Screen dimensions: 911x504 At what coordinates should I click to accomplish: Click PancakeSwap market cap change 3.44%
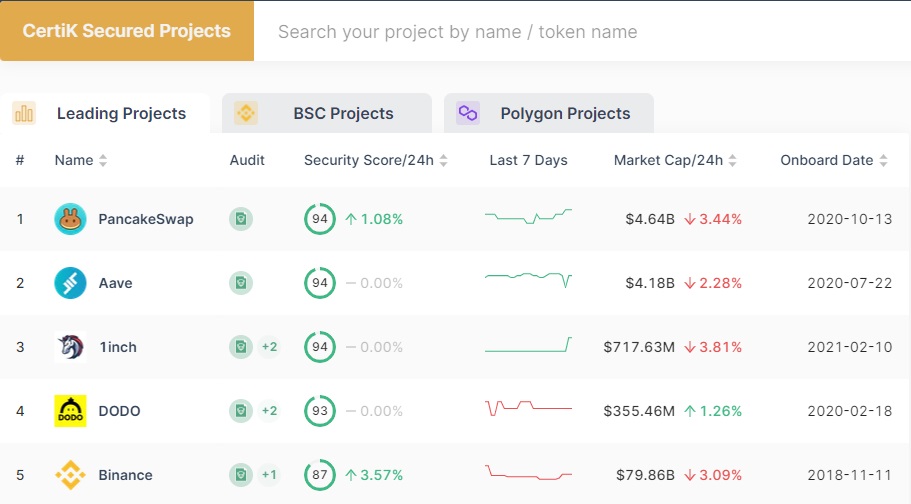713,219
